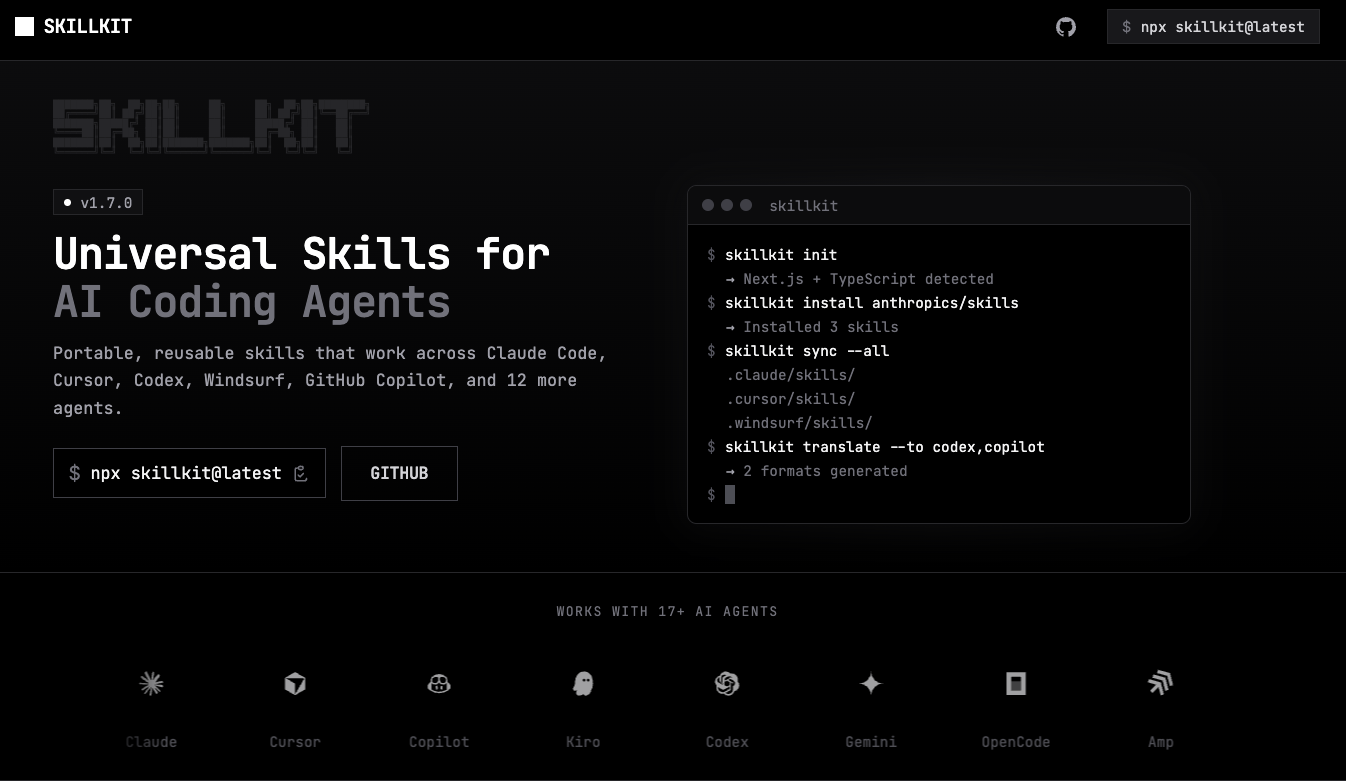Select the Kiro agent icon

(x=583, y=684)
